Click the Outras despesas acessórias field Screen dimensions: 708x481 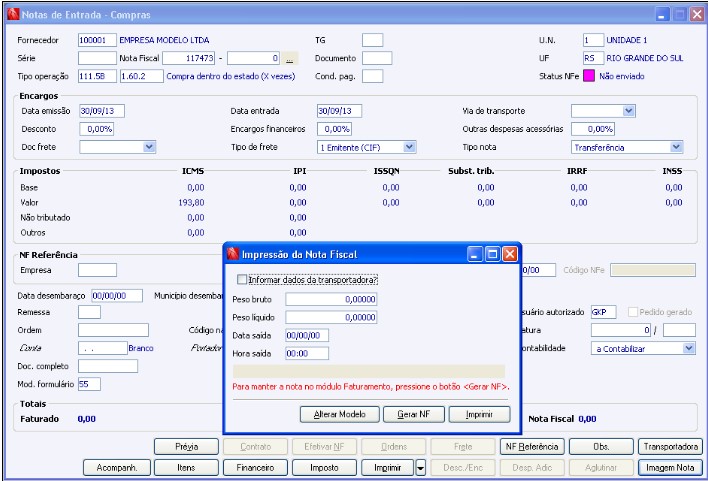click(593, 129)
